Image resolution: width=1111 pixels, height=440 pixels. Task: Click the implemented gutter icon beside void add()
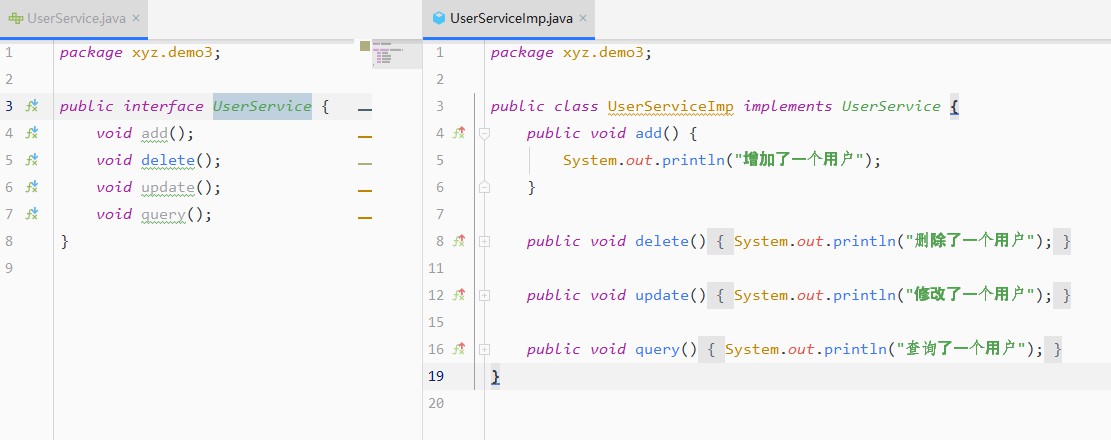point(32,133)
